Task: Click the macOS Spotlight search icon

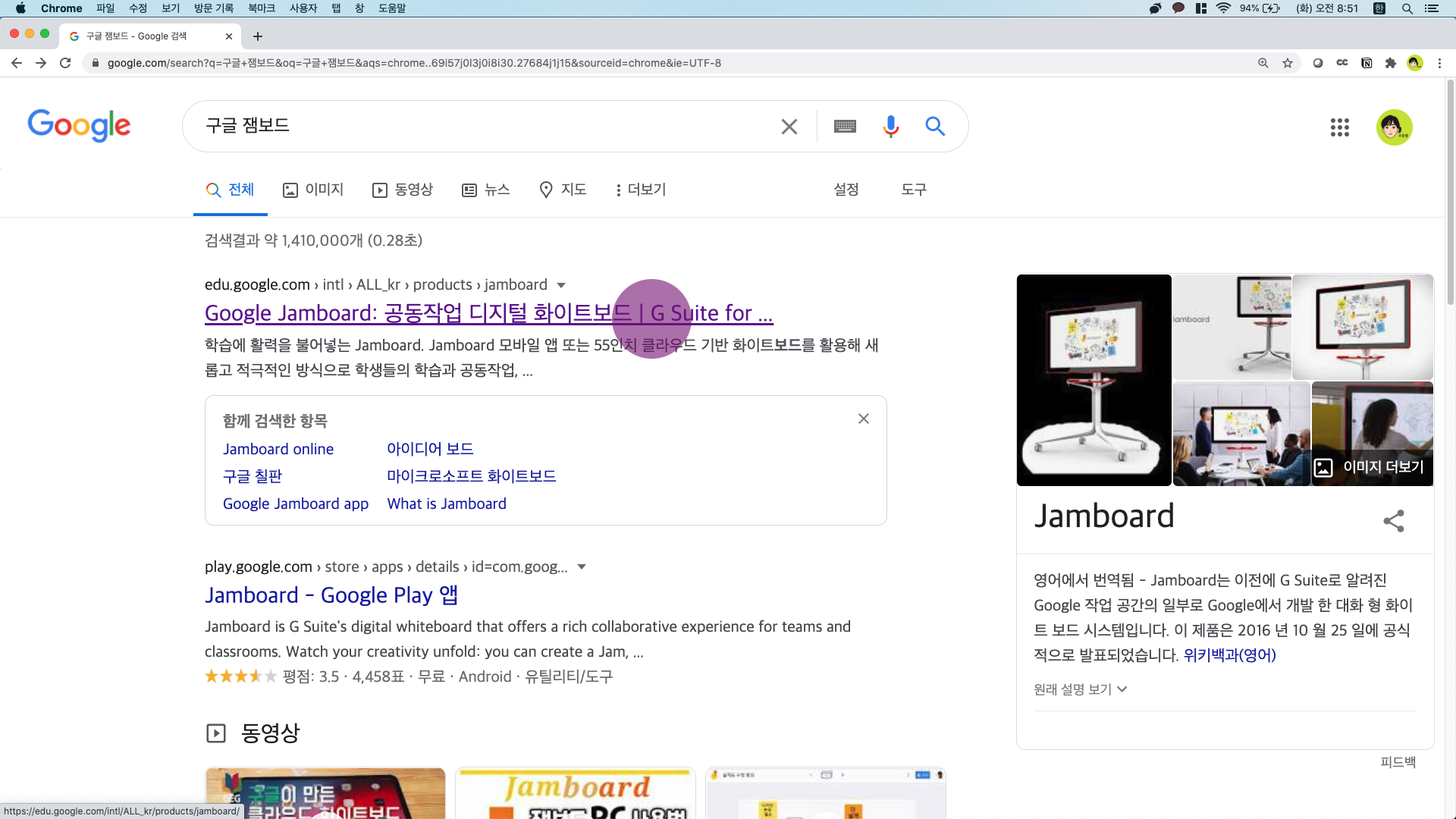Action: coord(1407,8)
